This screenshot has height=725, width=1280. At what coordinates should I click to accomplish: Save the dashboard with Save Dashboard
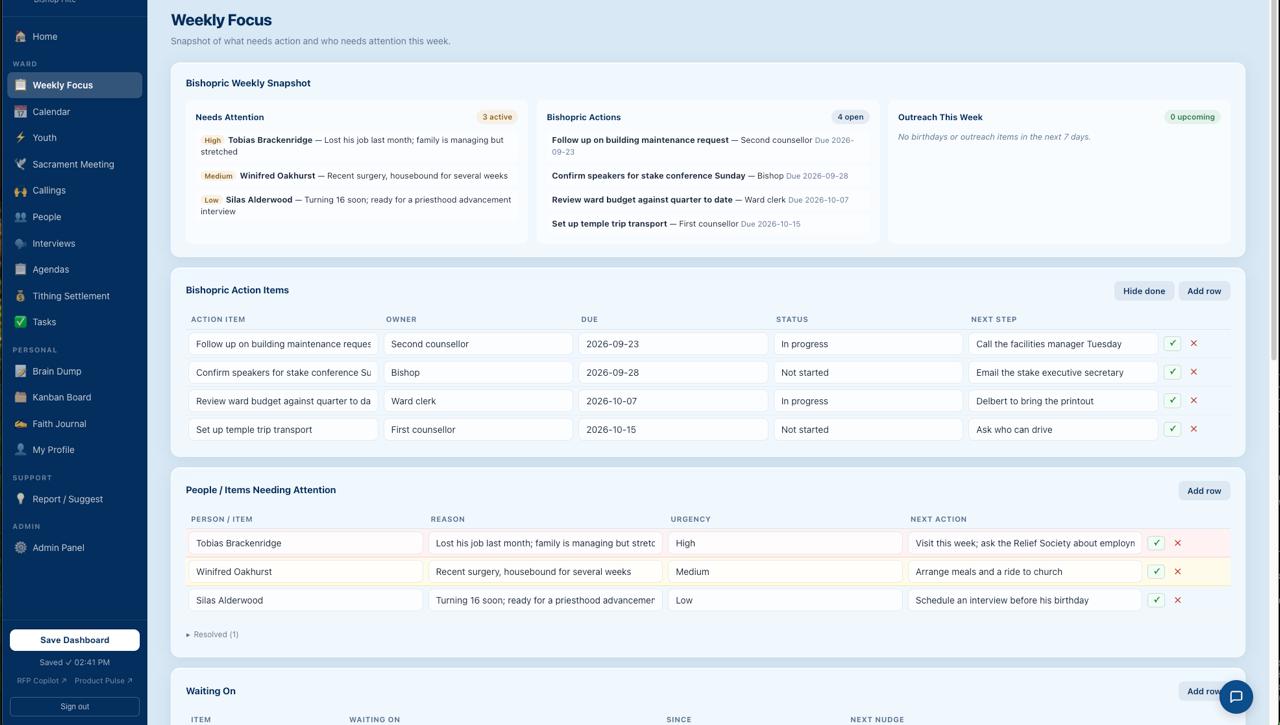(75, 640)
